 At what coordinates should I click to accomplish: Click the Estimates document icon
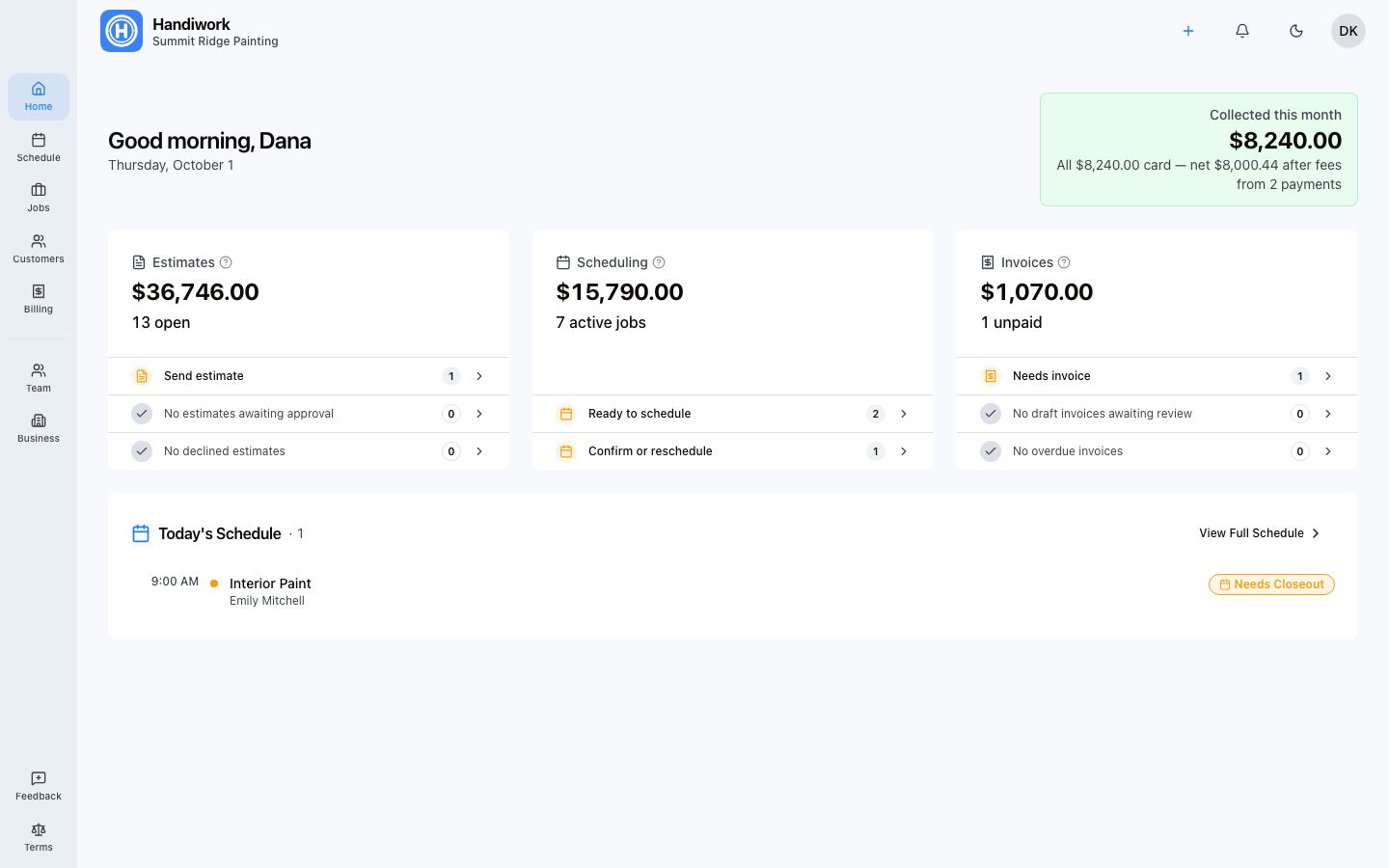click(x=139, y=262)
